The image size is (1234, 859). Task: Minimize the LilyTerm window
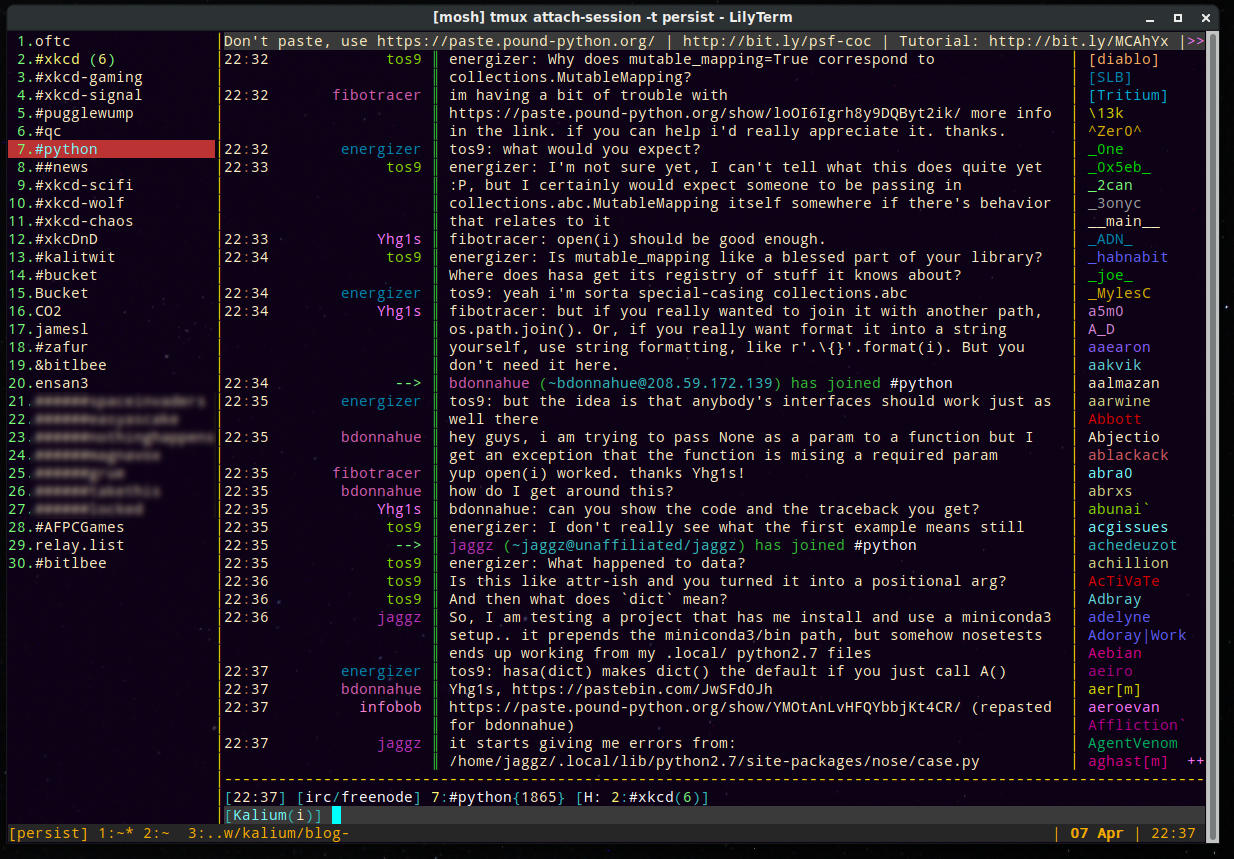pyautogui.click(x=1154, y=17)
